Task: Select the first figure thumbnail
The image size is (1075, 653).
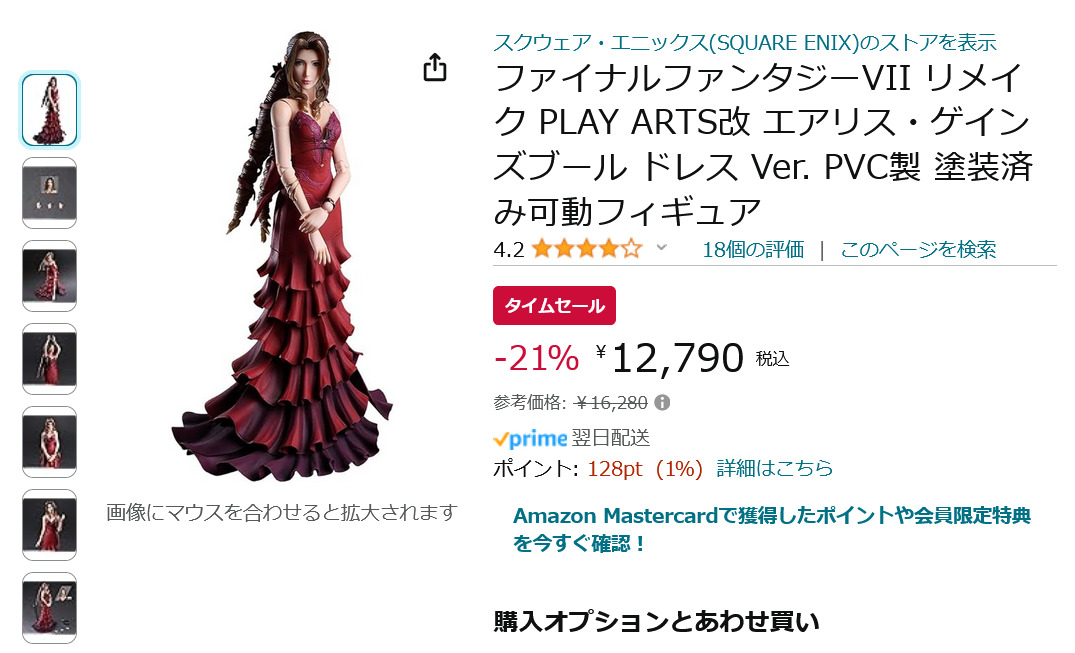Action: (49, 110)
